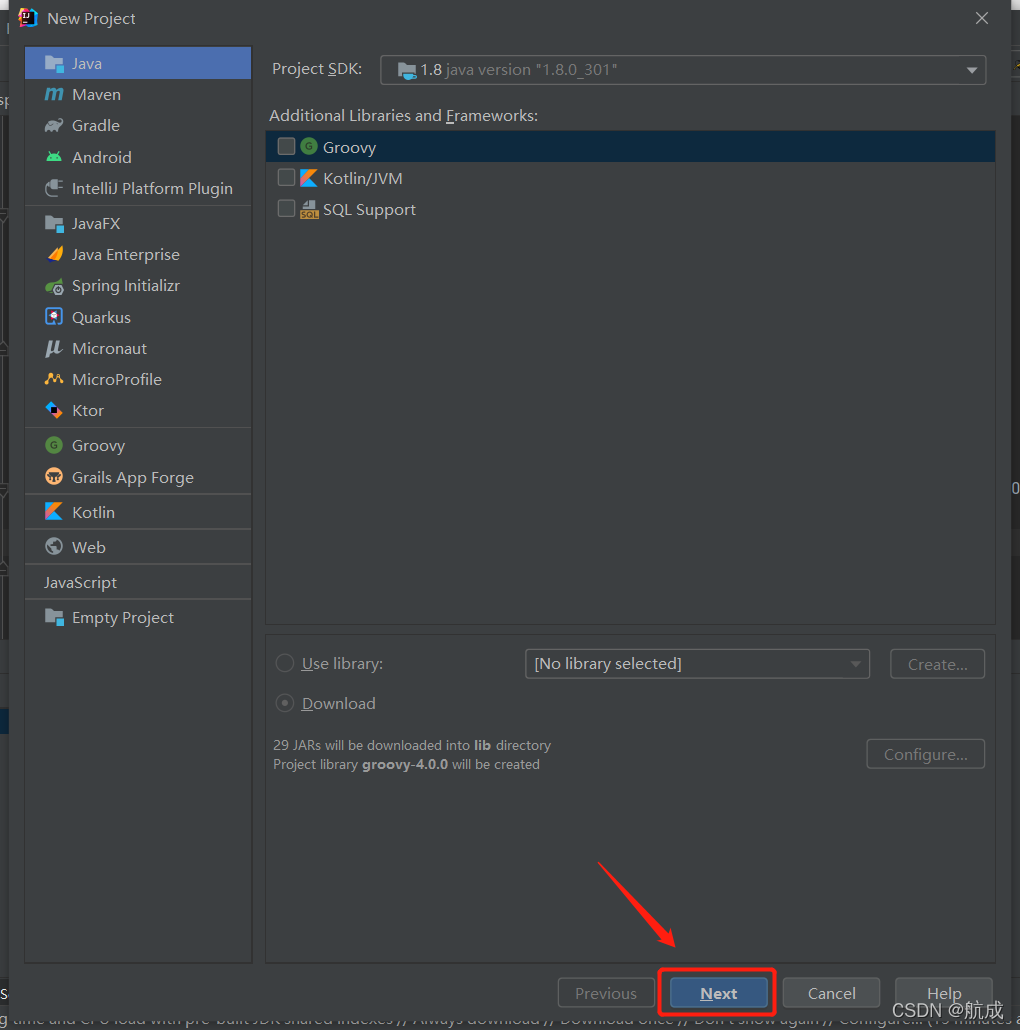Viewport: 1020px width, 1030px height.
Task: Open the Project SDK dropdown arrow
Action: (x=971, y=70)
